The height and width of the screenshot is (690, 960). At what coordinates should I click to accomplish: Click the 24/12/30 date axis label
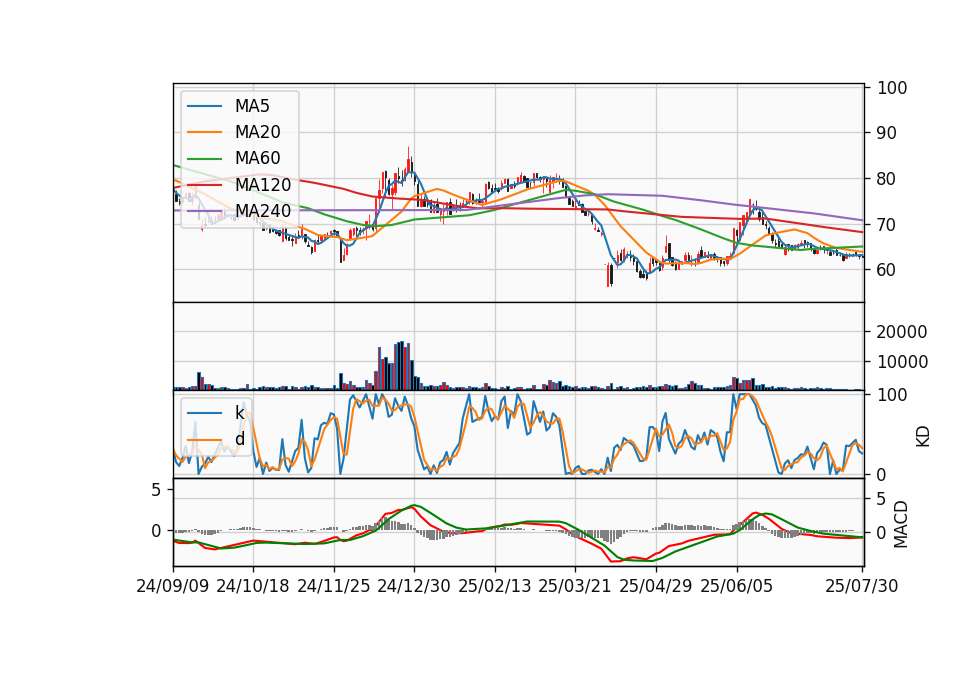coord(414,586)
